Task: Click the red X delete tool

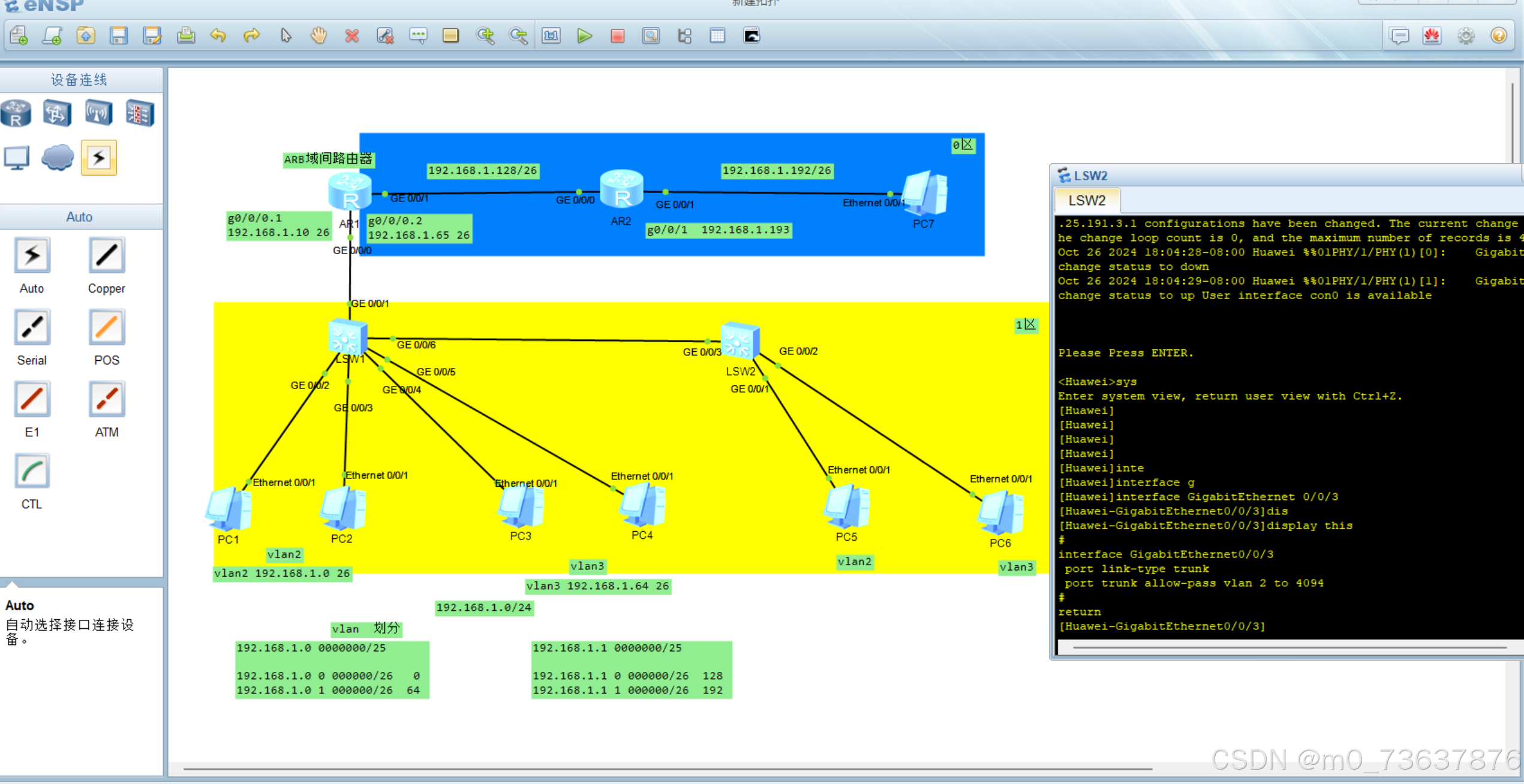Action: point(352,36)
